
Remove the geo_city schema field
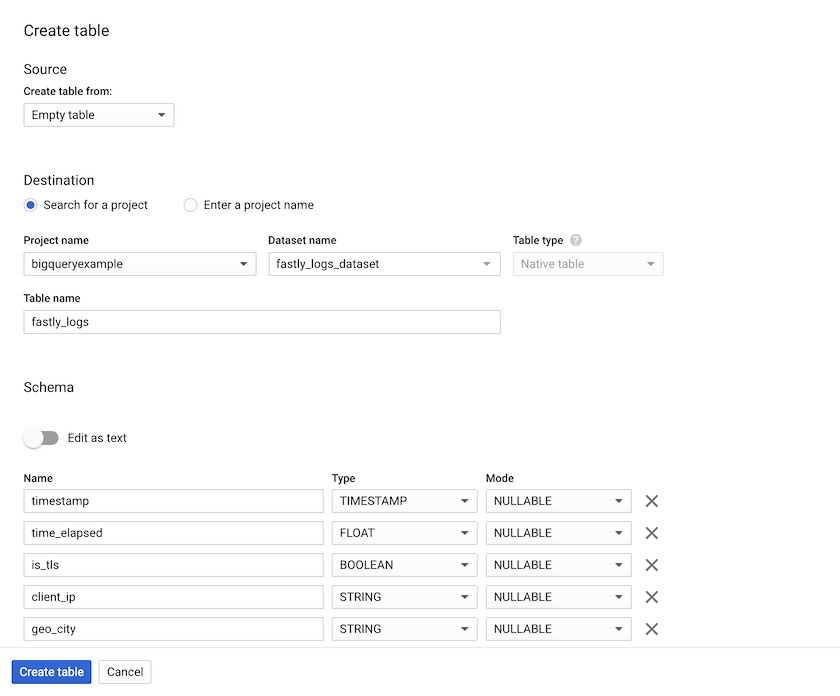[651, 628]
